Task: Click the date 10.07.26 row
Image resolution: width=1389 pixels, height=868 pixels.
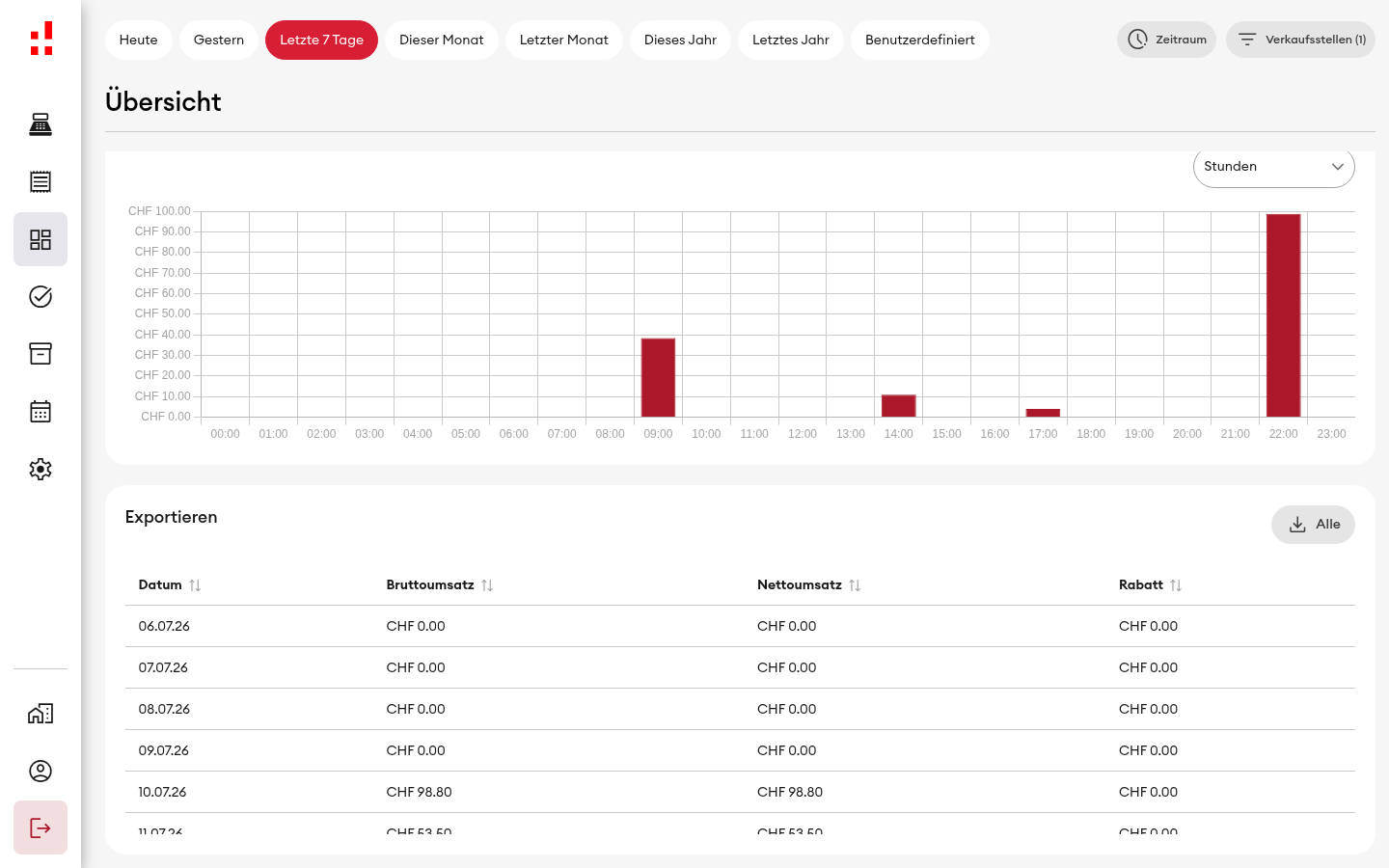Action: coord(740,792)
